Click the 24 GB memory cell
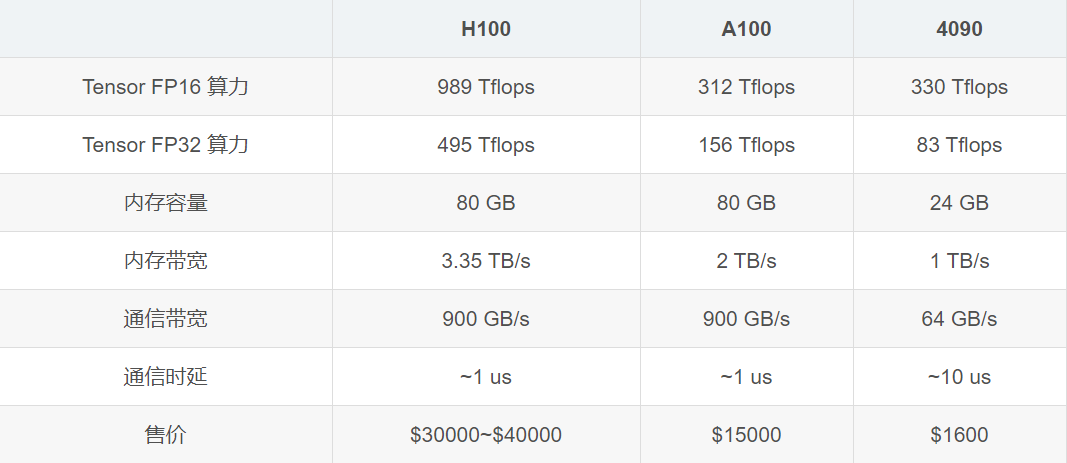The height and width of the screenshot is (463, 1067). click(x=959, y=203)
